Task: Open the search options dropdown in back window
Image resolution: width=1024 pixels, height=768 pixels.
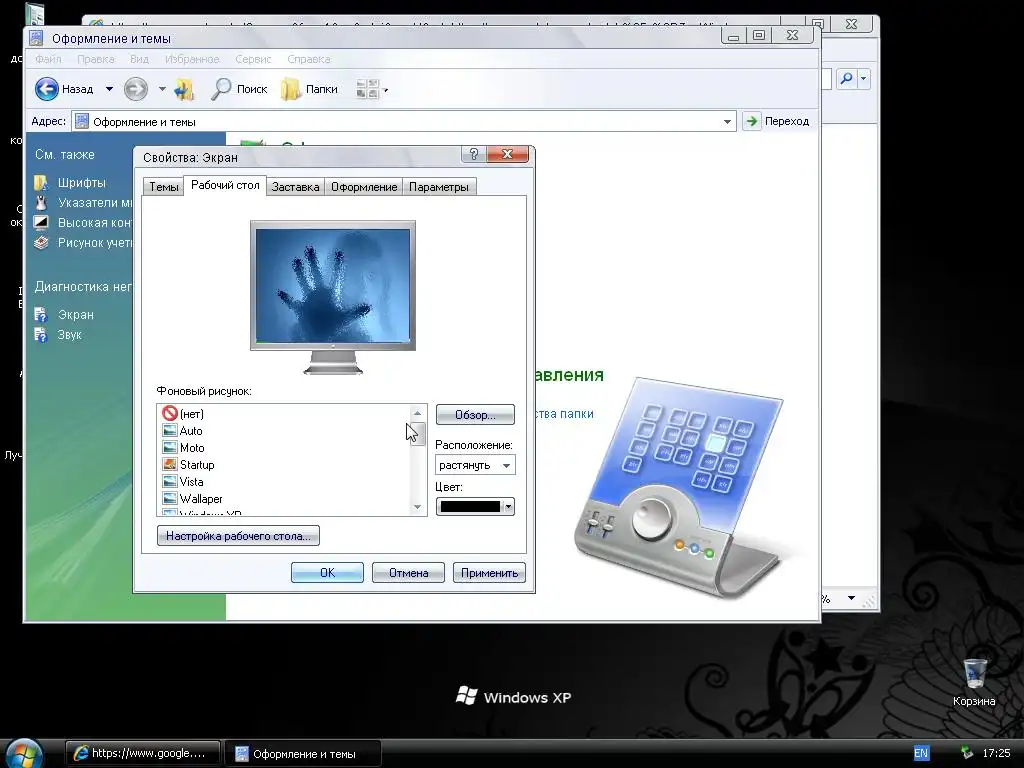Action: 863,79
